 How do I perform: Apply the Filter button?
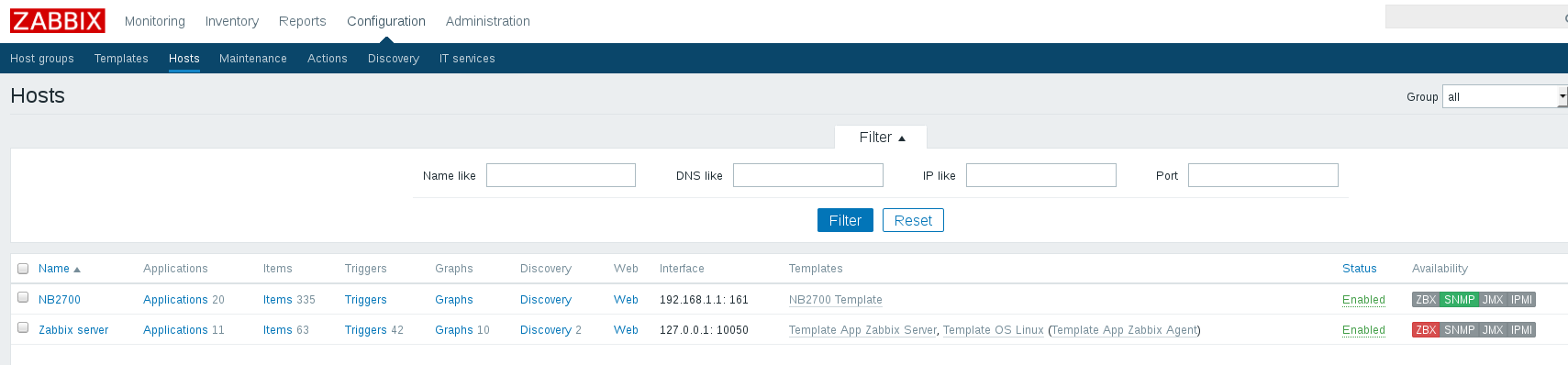(x=845, y=220)
